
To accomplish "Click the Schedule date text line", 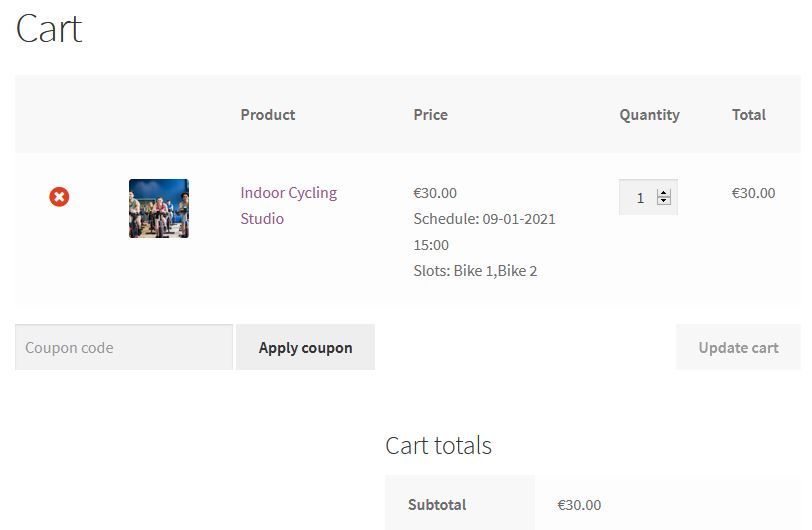I will coord(484,219).
